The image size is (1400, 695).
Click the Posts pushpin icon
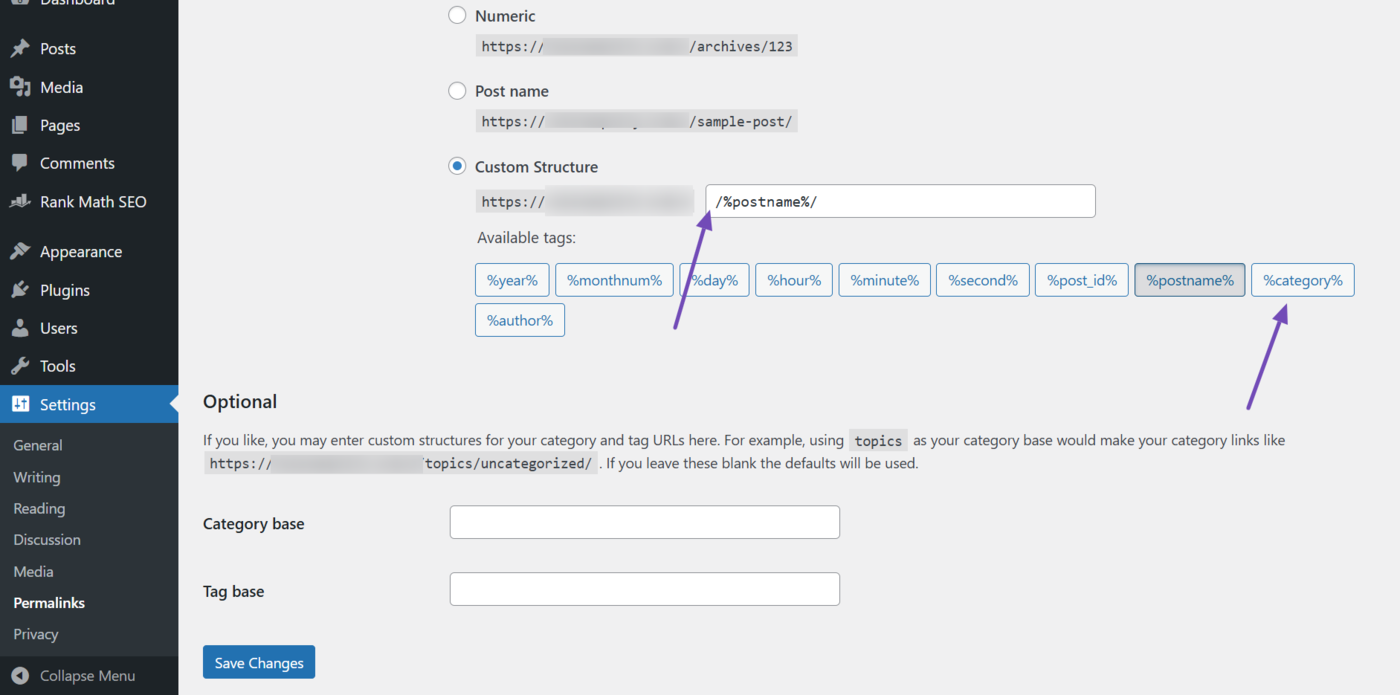click(20, 48)
